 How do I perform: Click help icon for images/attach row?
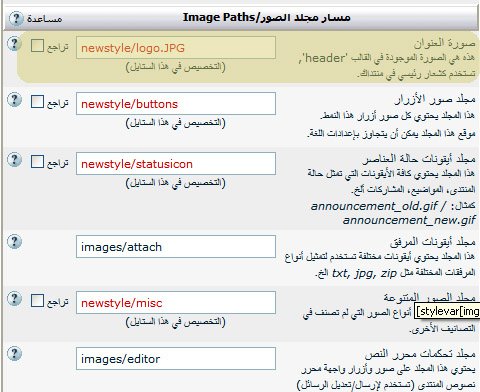coord(14,242)
